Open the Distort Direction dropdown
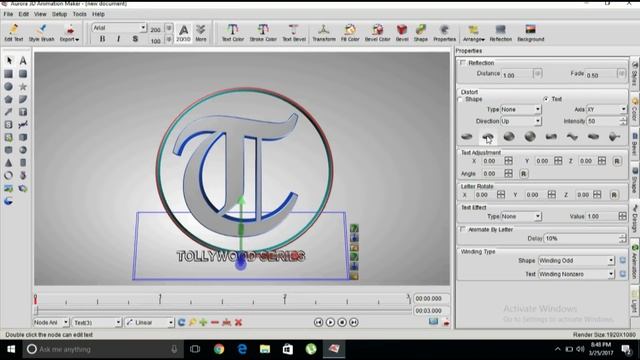Viewport: 640px width, 360px height. pos(520,121)
